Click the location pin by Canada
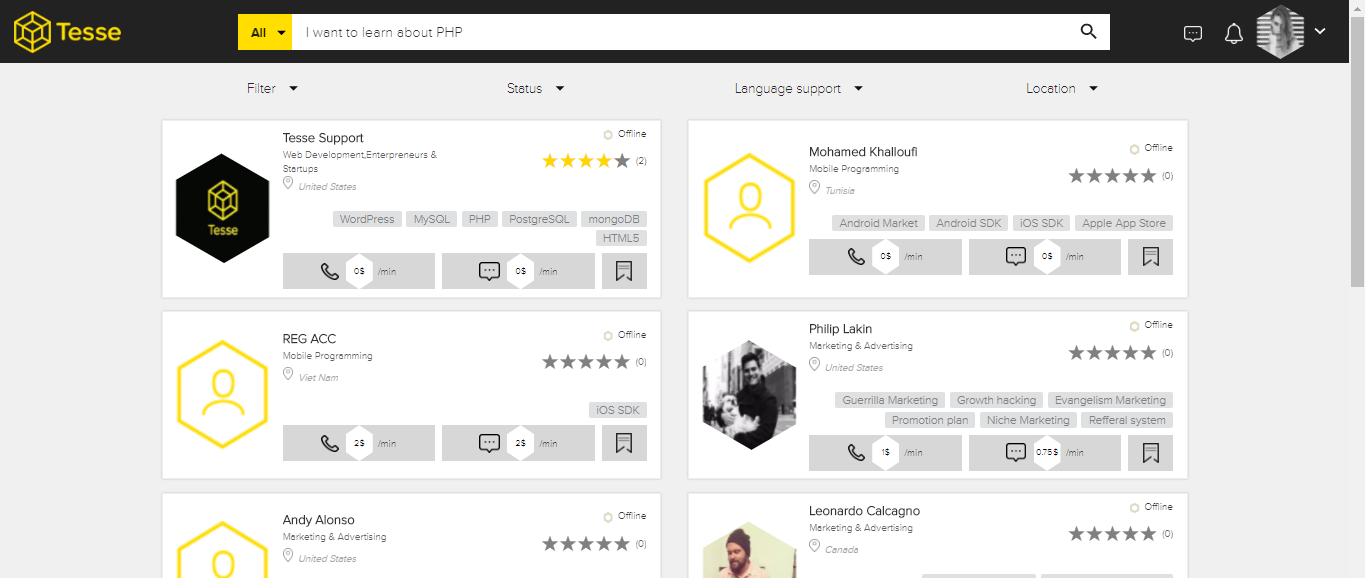The image size is (1365, 578). coord(815,547)
